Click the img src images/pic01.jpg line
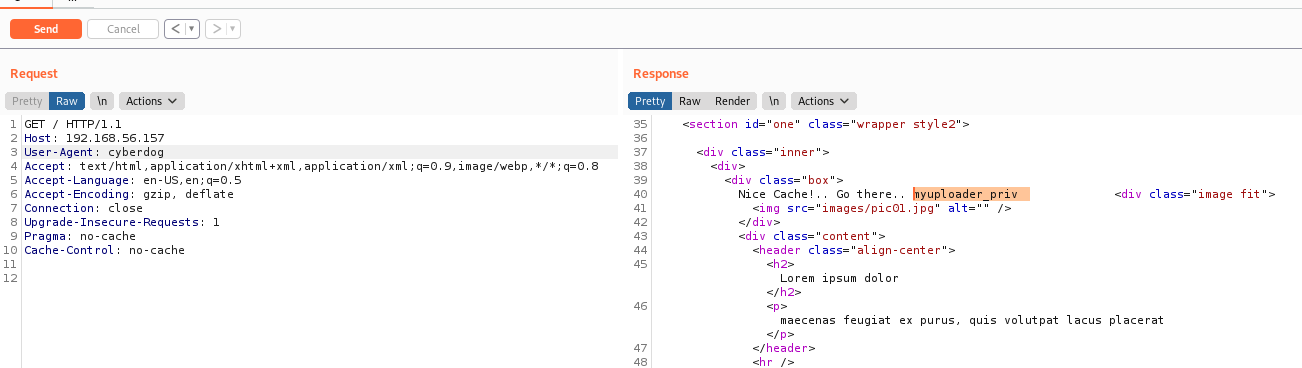The height and width of the screenshot is (368, 1302). pyautogui.click(x=882, y=208)
